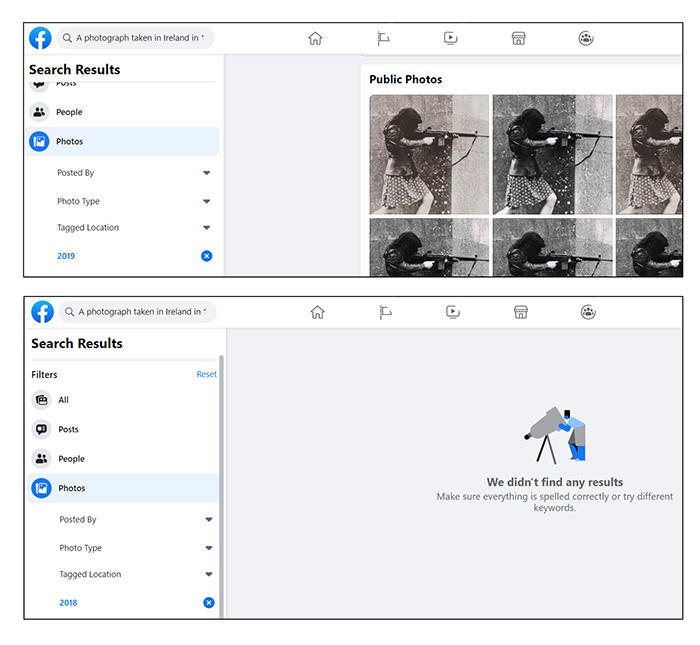Open Home icon in the 2019 screenshot

click(x=315, y=38)
